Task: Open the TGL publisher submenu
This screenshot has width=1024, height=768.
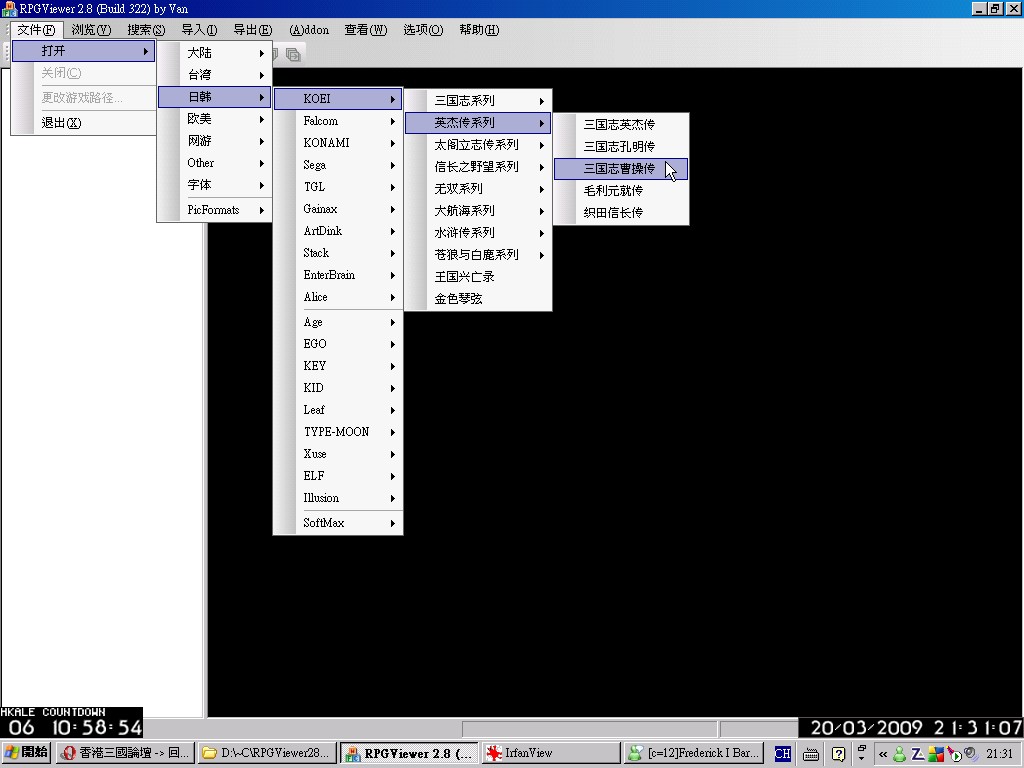Action: tap(338, 187)
